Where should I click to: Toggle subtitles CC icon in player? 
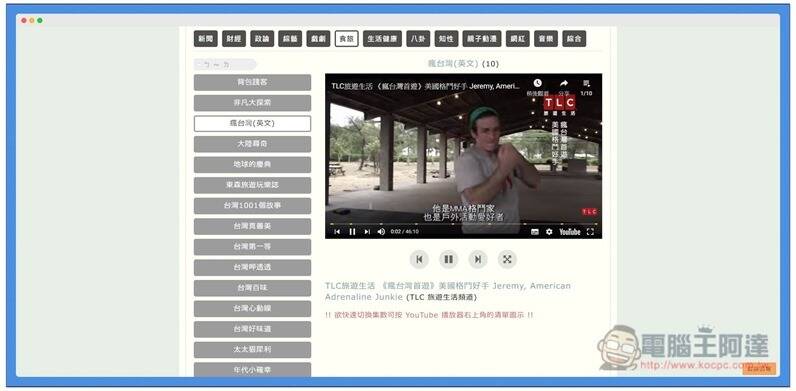[x=535, y=232]
